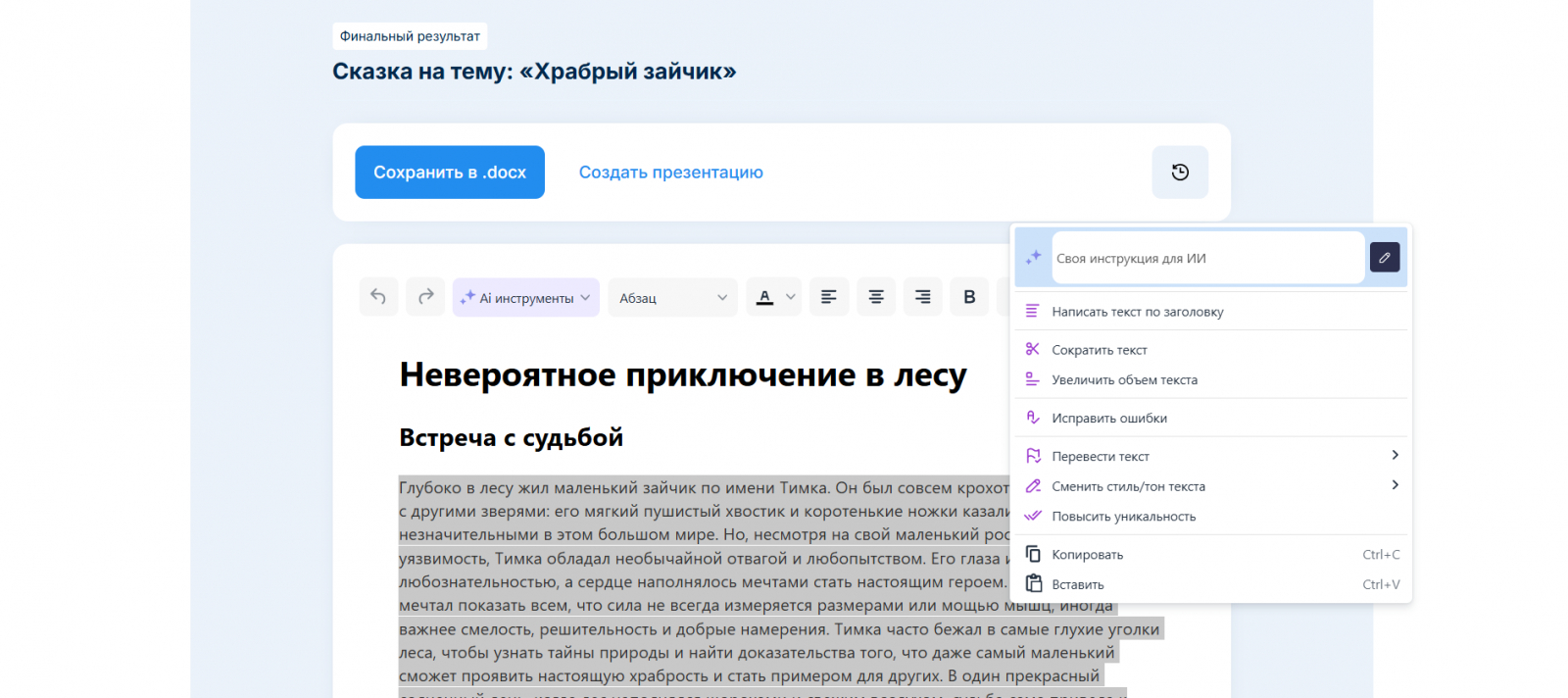Select Копировать in the context menu
Viewport: 1568px width, 698px height.
point(1087,555)
